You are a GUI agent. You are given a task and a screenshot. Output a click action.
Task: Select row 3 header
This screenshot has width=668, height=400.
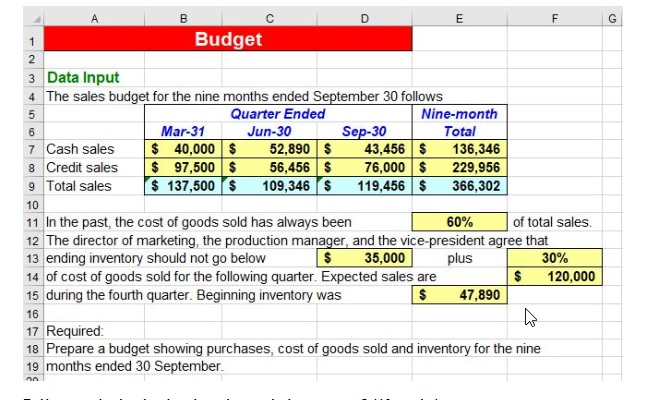coord(33,78)
